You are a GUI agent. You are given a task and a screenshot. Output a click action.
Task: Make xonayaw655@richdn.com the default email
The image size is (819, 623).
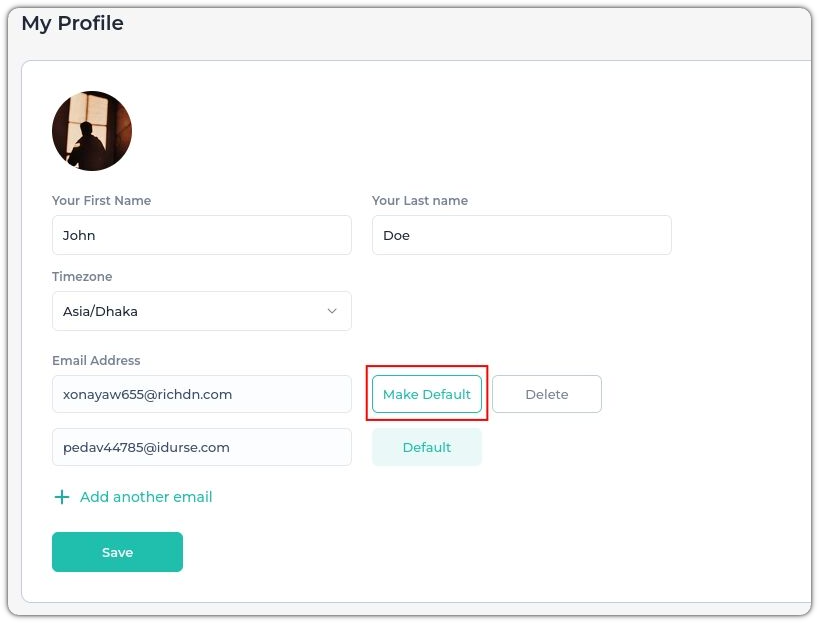[x=427, y=394]
